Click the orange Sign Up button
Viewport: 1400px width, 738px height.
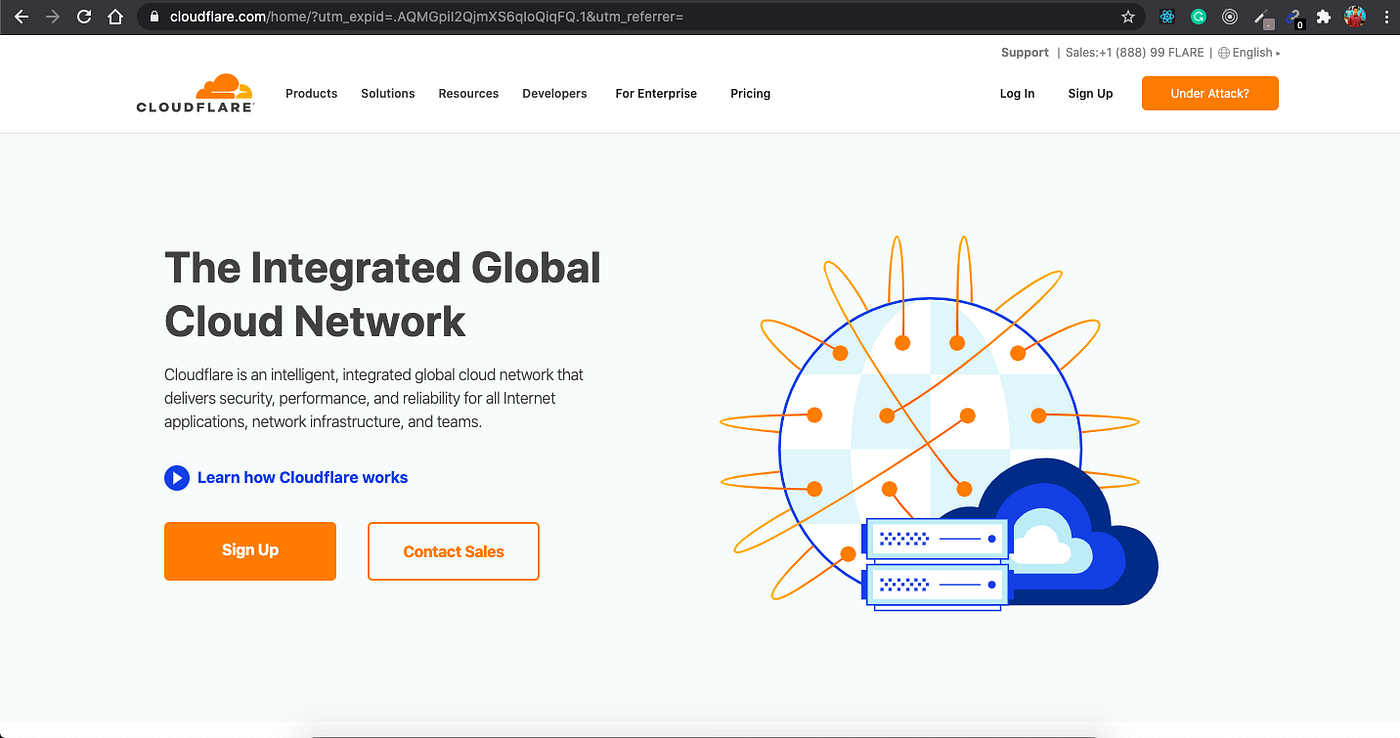pyautogui.click(x=249, y=551)
